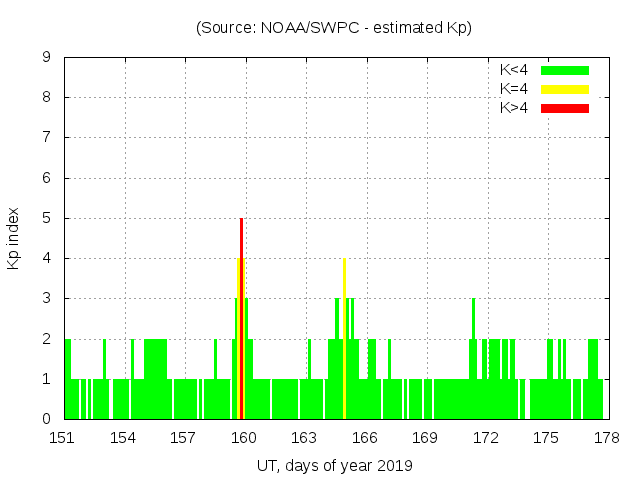Click the yellow K=4 legend swatch

565,89
